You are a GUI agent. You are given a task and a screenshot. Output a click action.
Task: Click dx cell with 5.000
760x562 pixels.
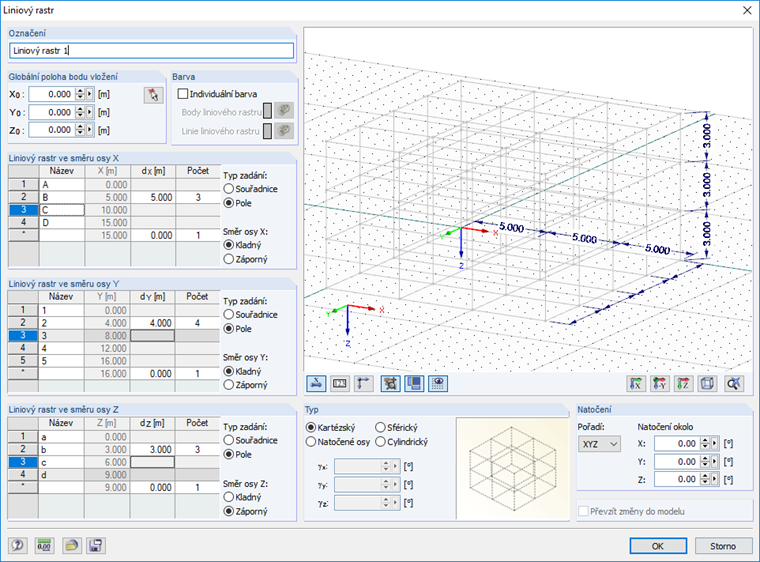(153, 197)
